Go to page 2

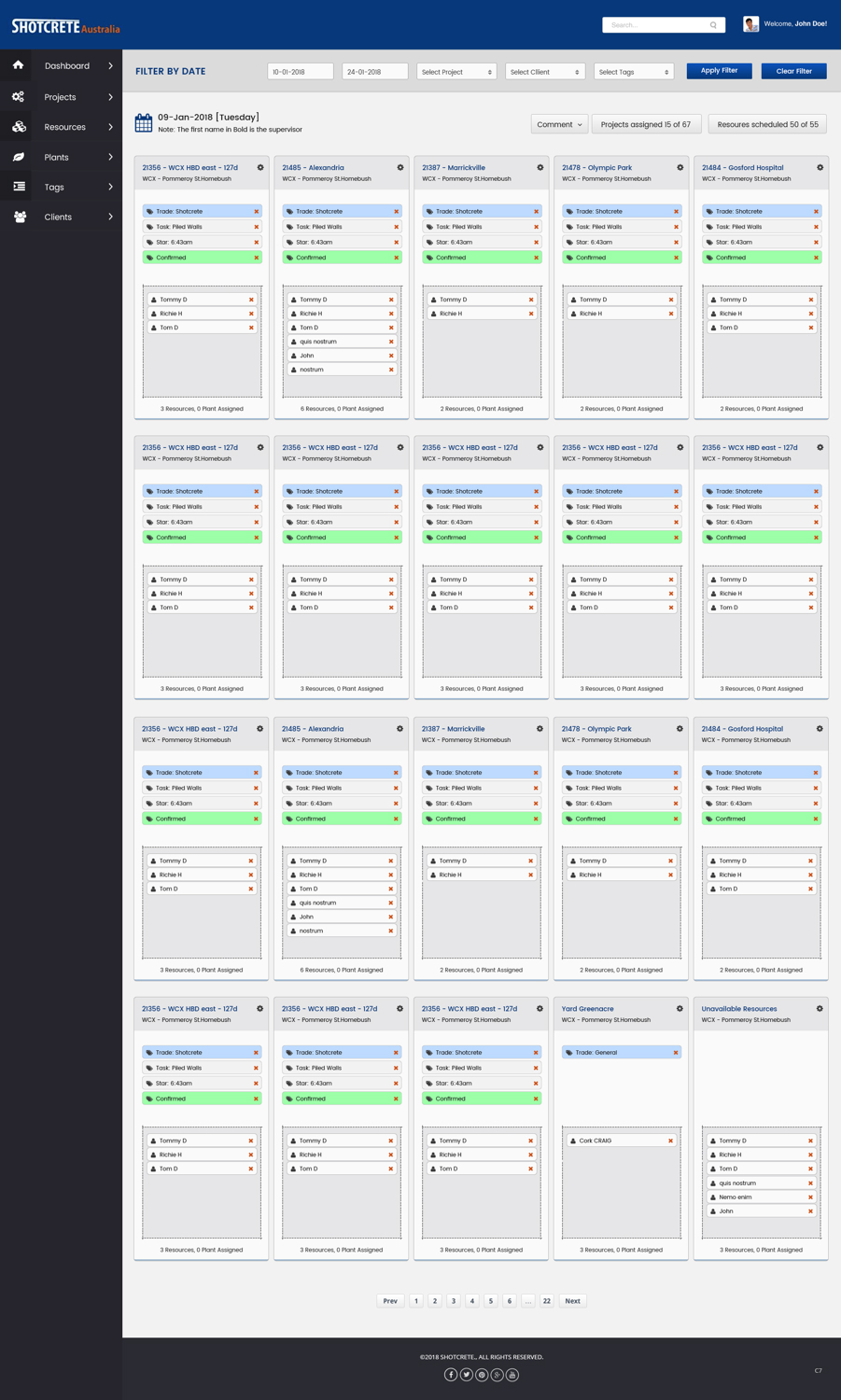pyautogui.click(x=435, y=1301)
